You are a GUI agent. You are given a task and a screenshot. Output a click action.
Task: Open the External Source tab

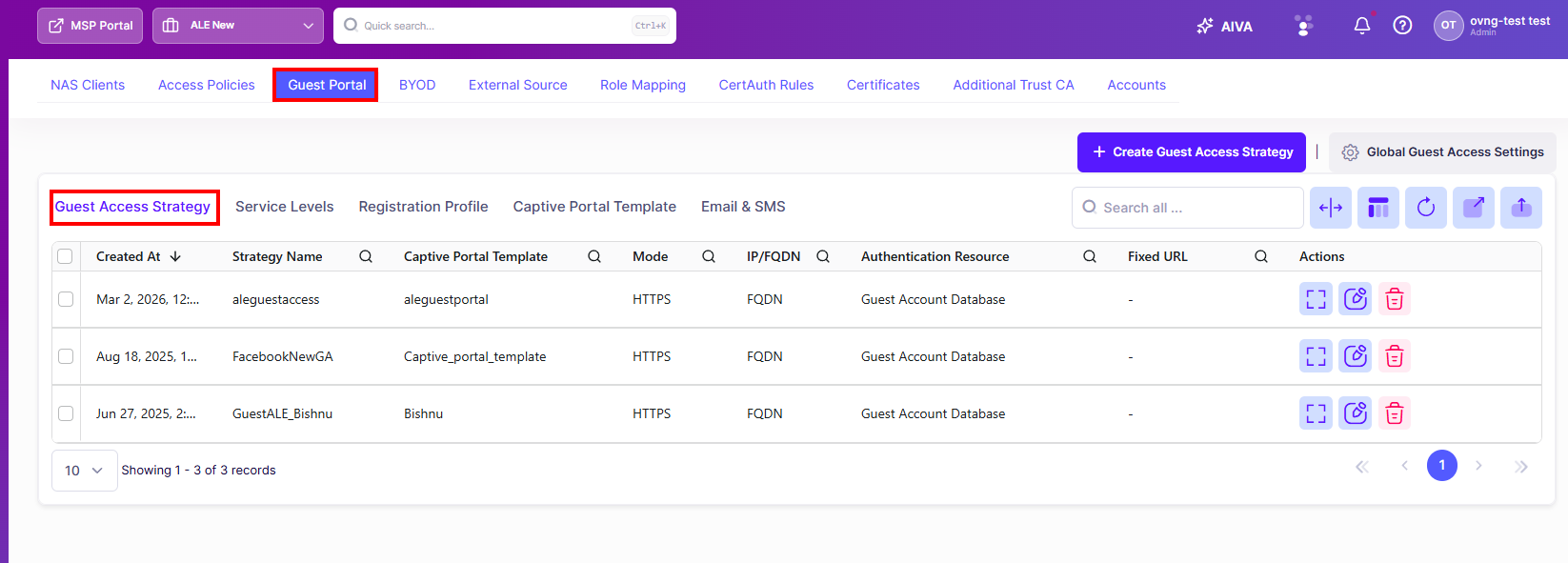518,85
